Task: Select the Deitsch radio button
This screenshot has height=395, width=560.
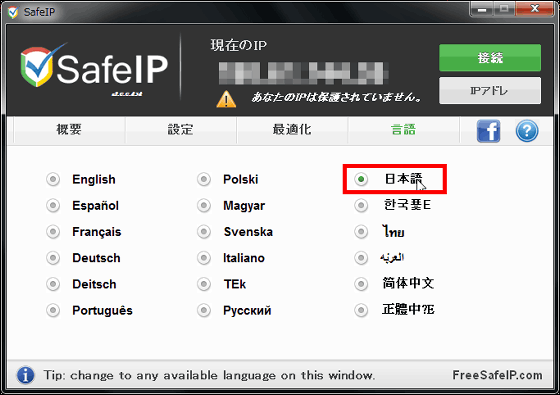Action: (53, 284)
